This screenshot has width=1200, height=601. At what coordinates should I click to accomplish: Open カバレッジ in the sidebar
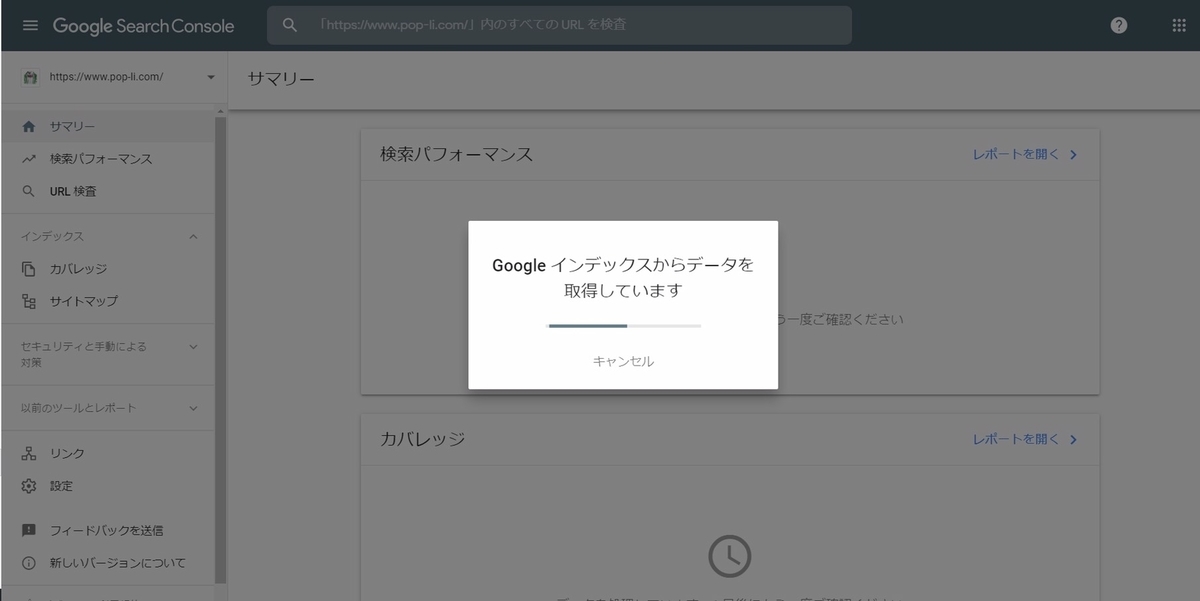tap(107, 269)
